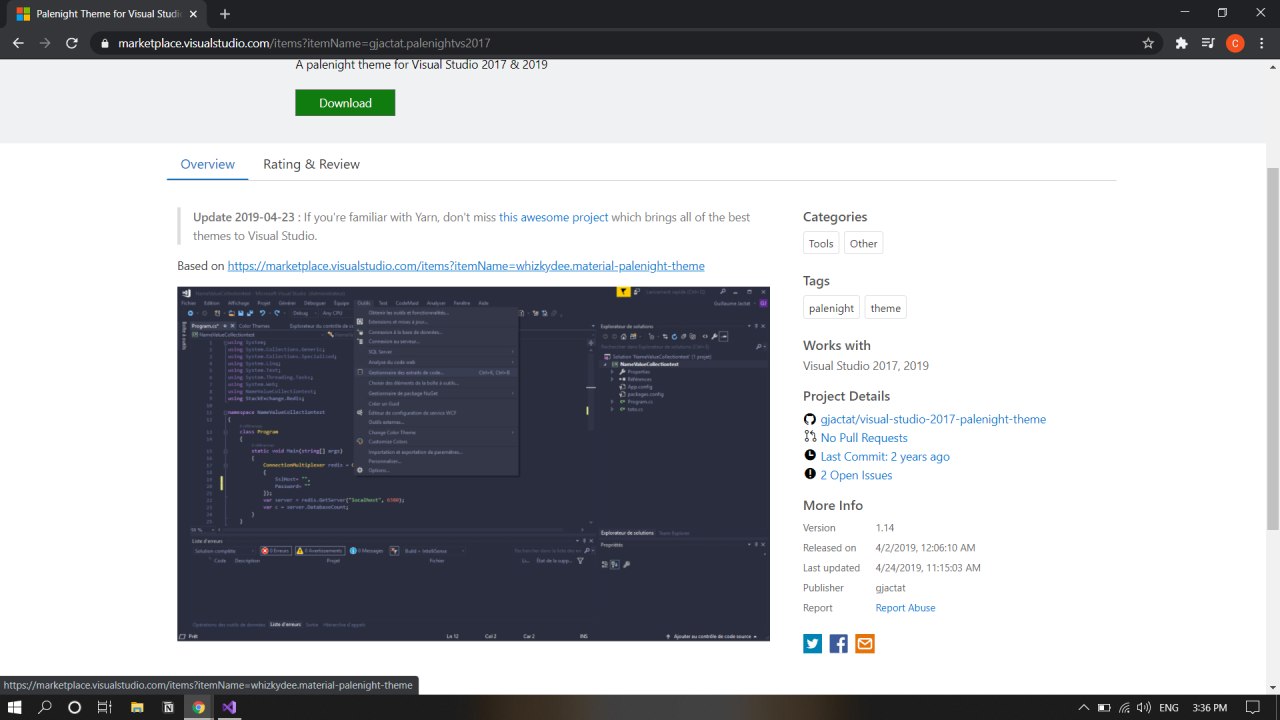
Task: Open Cortana from the taskbar
Action: (x=74, y=707)
